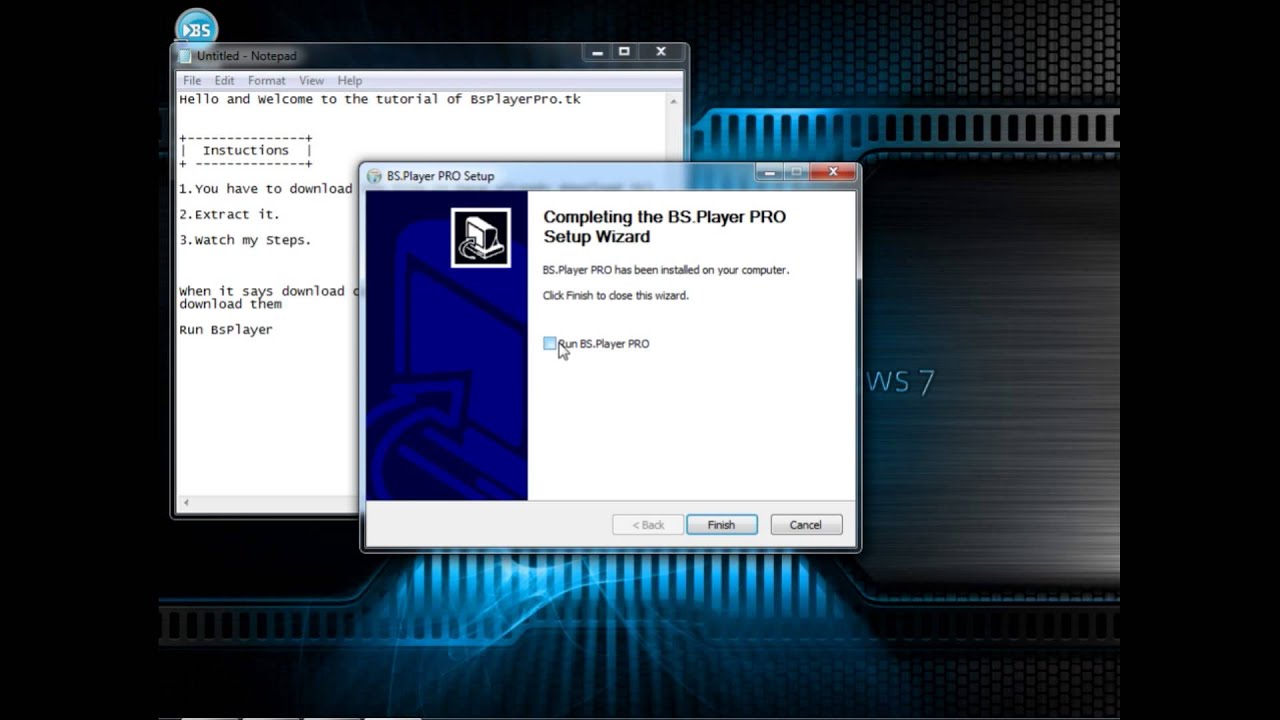Click Notepad's horizontal scrollbar left arrow
Screen dimensions: 1280x720
click(186, 503)
